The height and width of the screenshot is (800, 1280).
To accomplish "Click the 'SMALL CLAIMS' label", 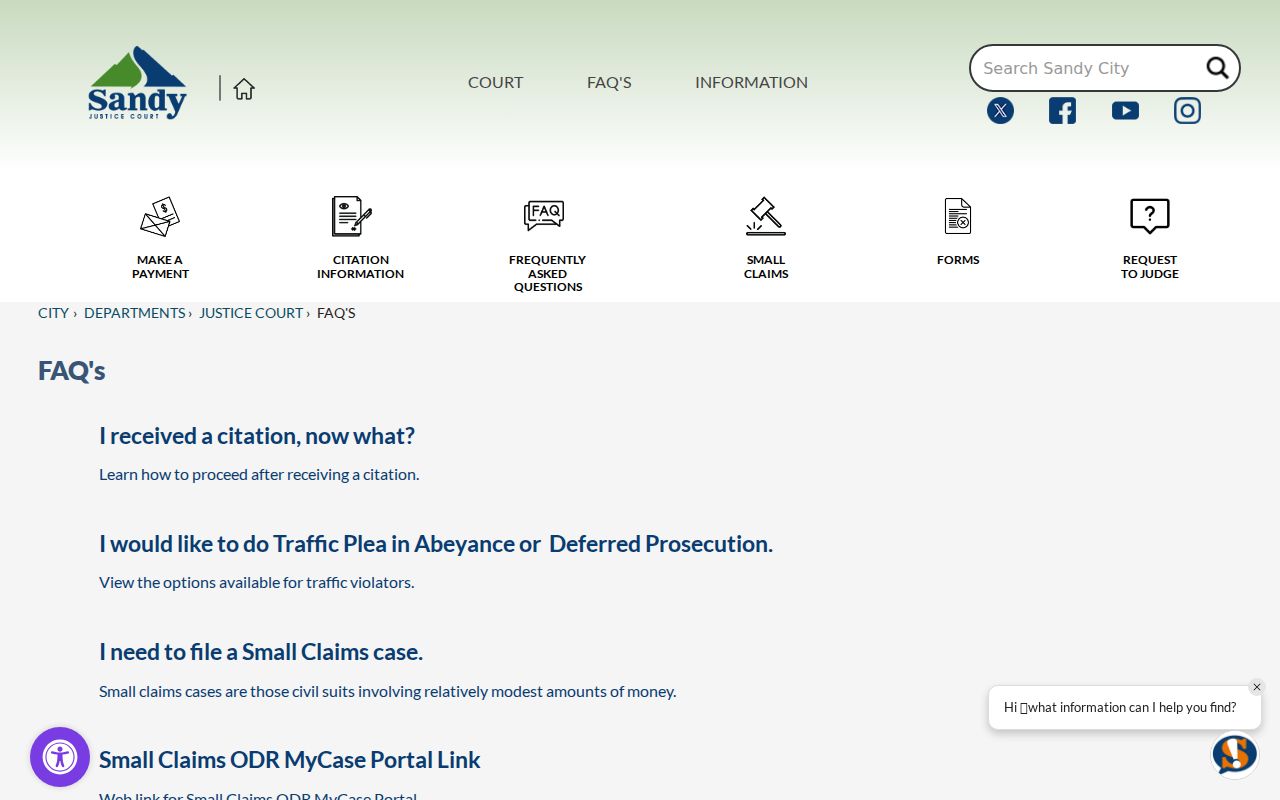I will coord(766,267).
